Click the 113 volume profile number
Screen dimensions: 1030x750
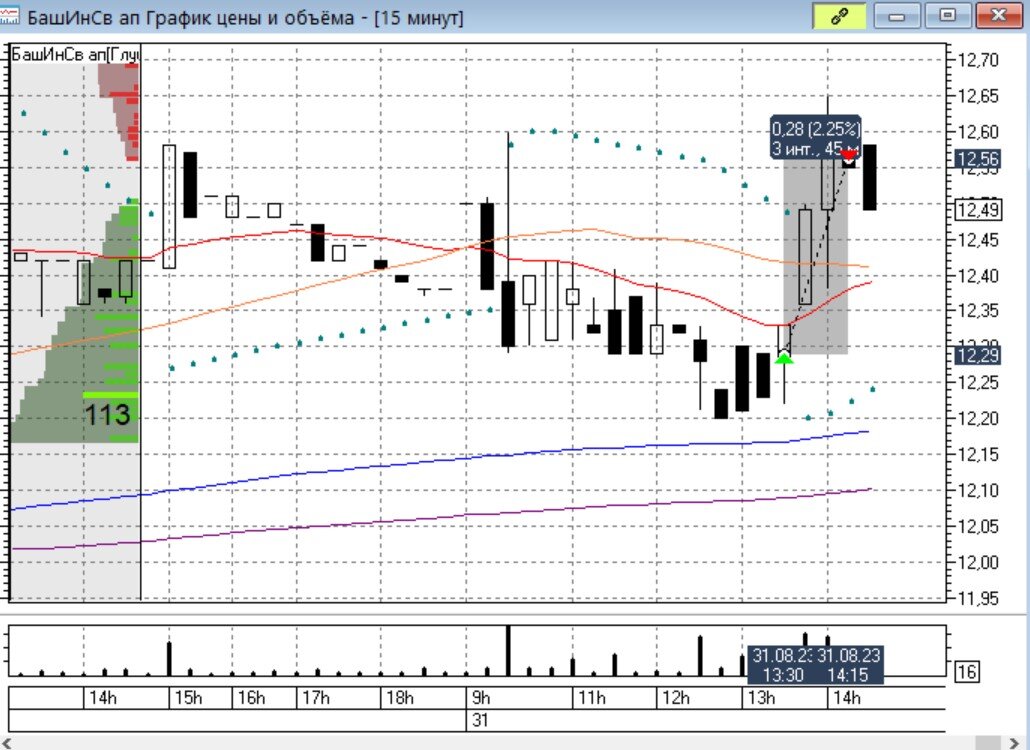point(108,414)
